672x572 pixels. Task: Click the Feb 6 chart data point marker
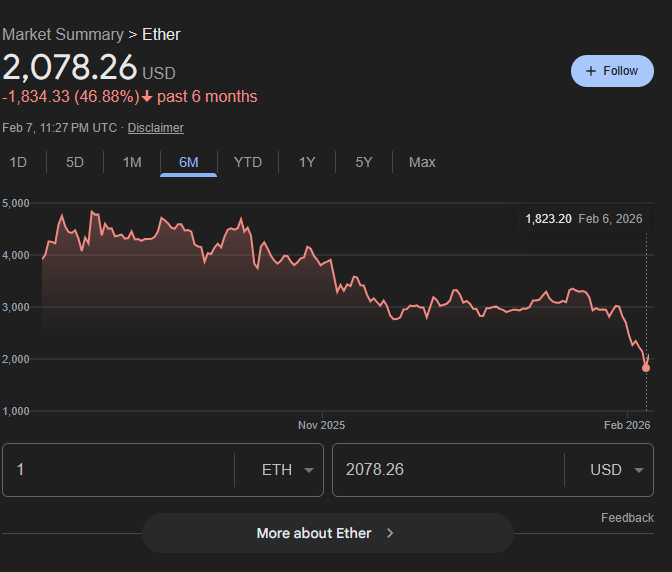[646, 368]
